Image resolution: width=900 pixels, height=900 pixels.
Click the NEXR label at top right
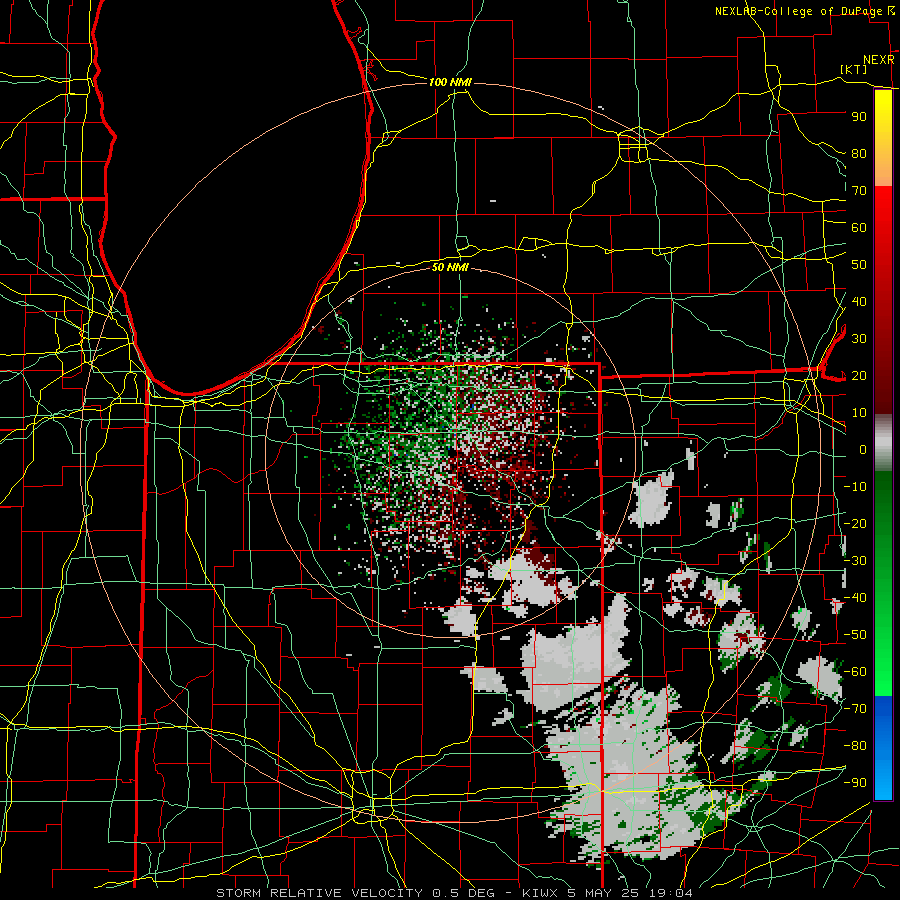tap(879, 60)
